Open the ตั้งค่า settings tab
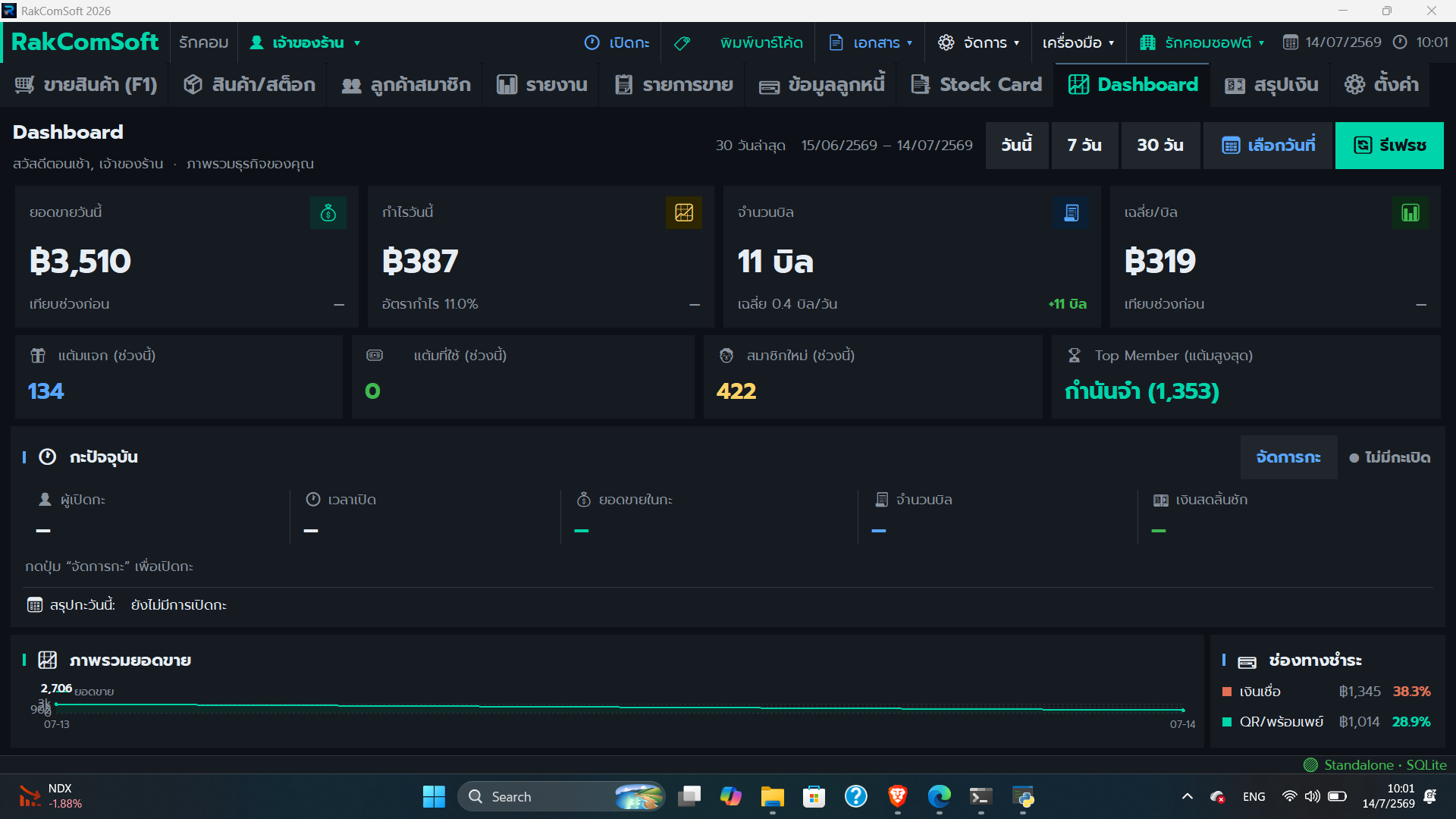 [1382, 85]
